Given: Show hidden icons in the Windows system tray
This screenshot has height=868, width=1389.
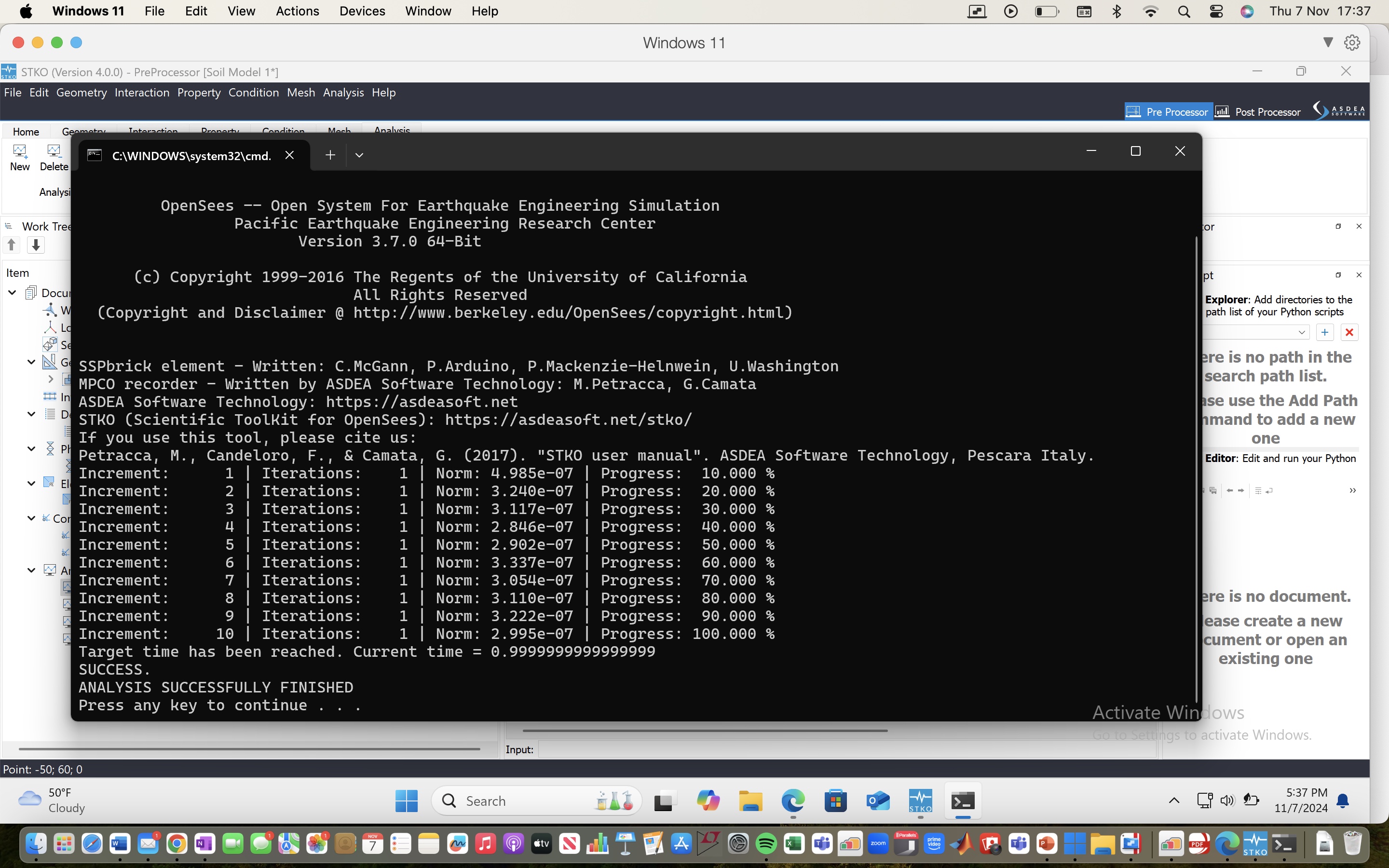Looking at the screenshot, I should pyautogui.click(x=1174, y=800).
